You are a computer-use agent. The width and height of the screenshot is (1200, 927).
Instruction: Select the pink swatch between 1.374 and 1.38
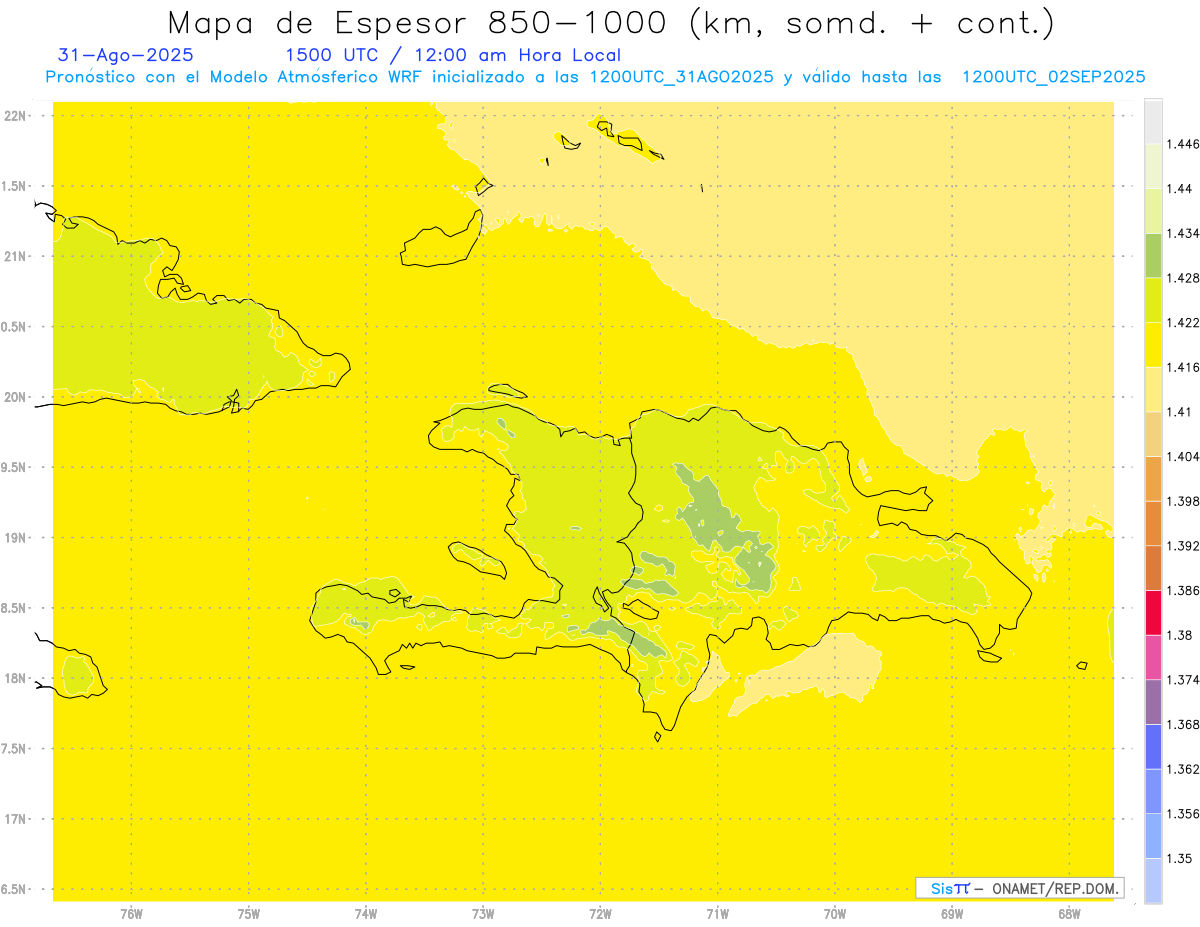(x=1153, y=657)
